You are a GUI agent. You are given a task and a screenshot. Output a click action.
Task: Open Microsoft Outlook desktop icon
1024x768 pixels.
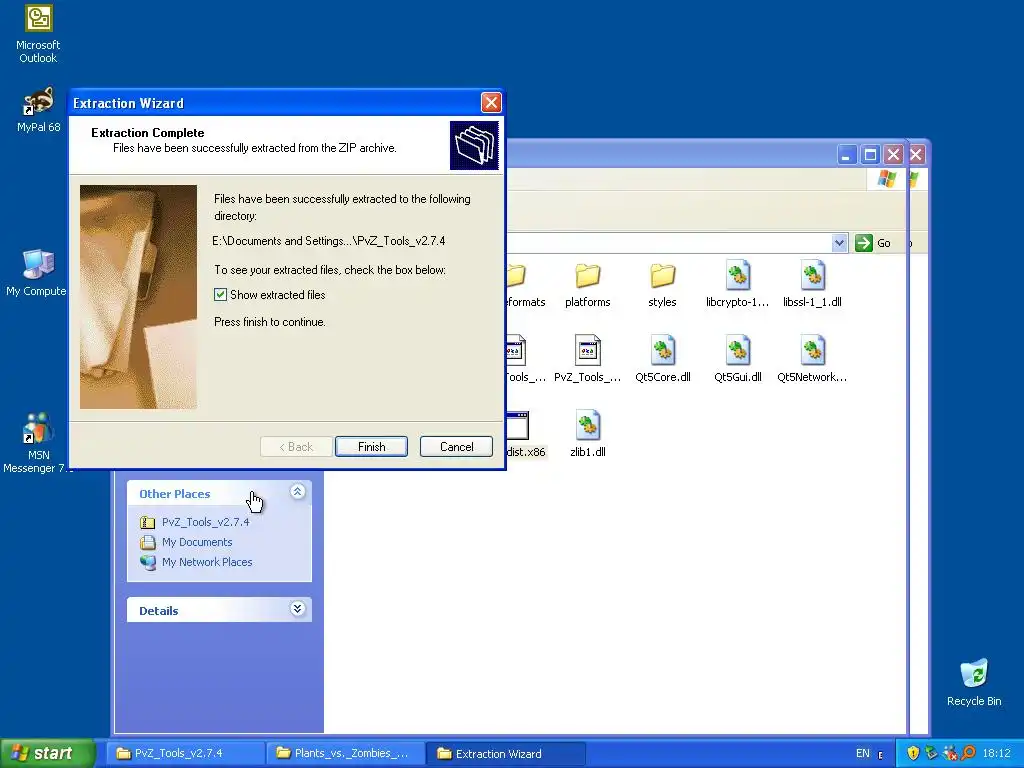(x=38, y=34)
